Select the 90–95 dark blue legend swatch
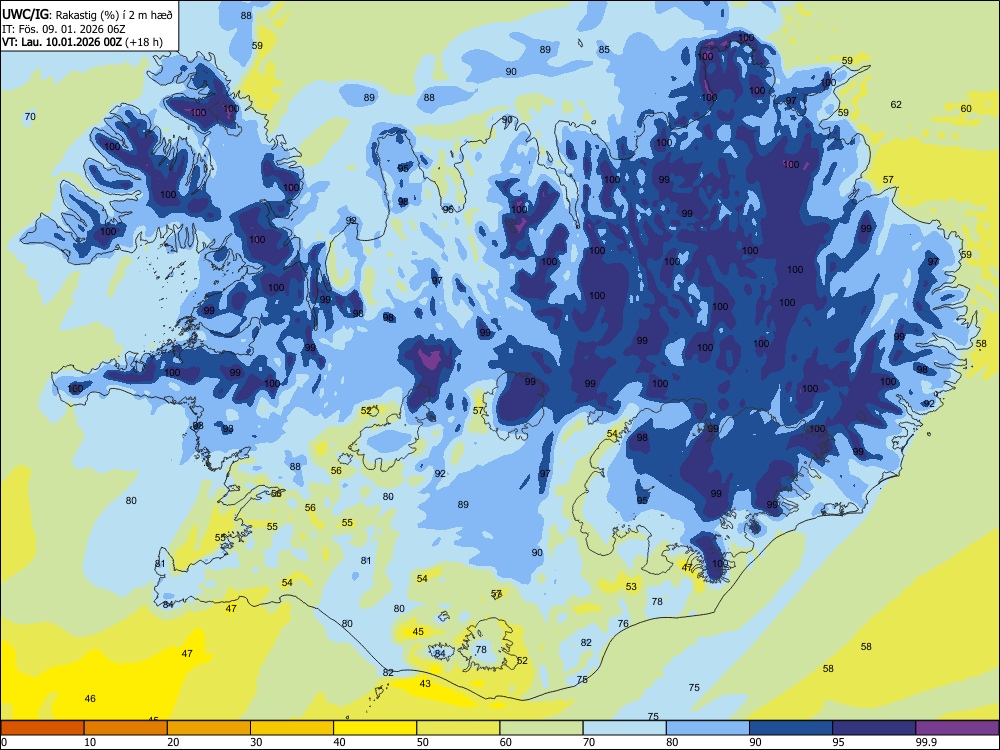Screen dimensions: 1000x750 click(x=791, y=728)
